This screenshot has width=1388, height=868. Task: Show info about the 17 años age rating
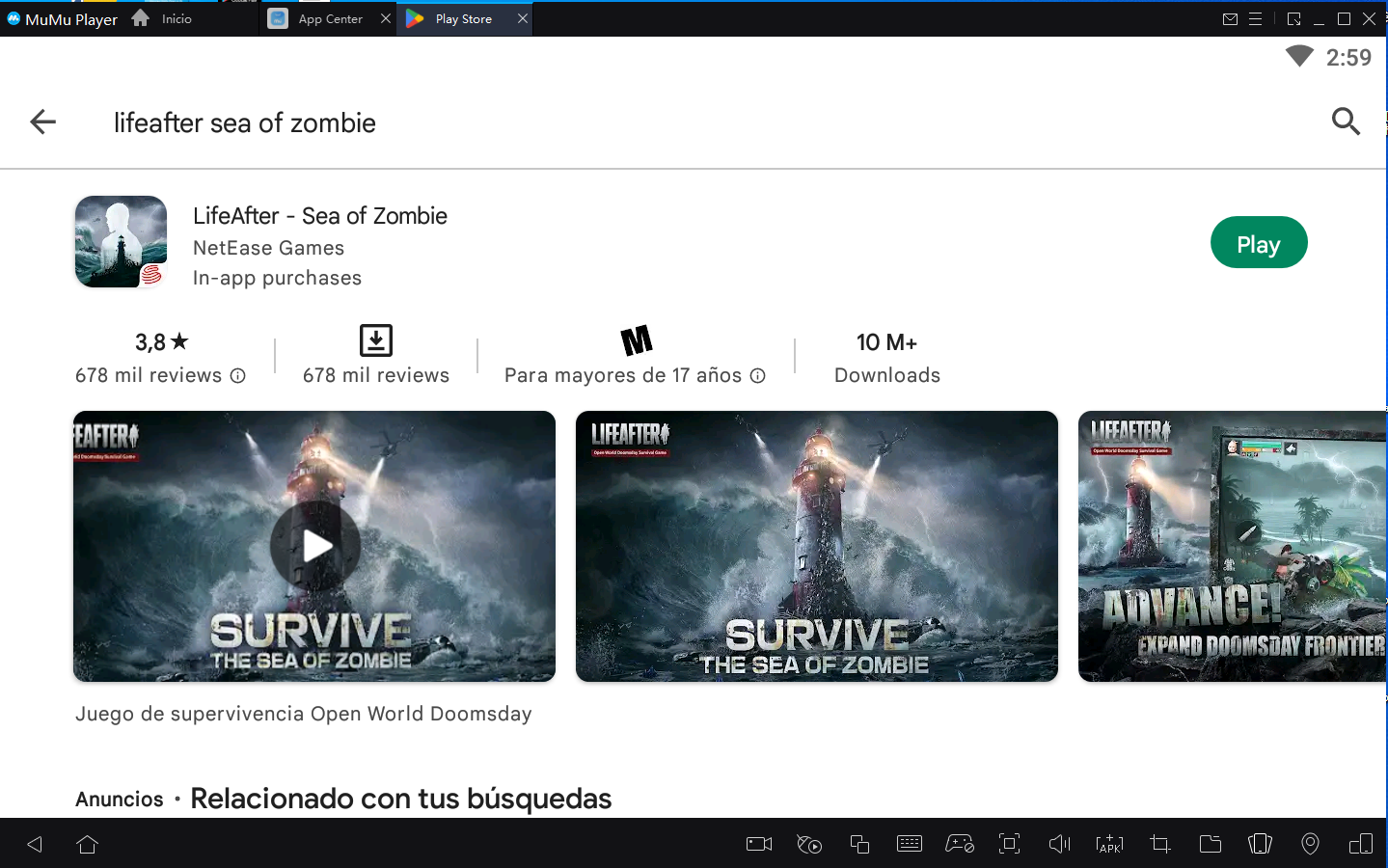tap(758, 376)
